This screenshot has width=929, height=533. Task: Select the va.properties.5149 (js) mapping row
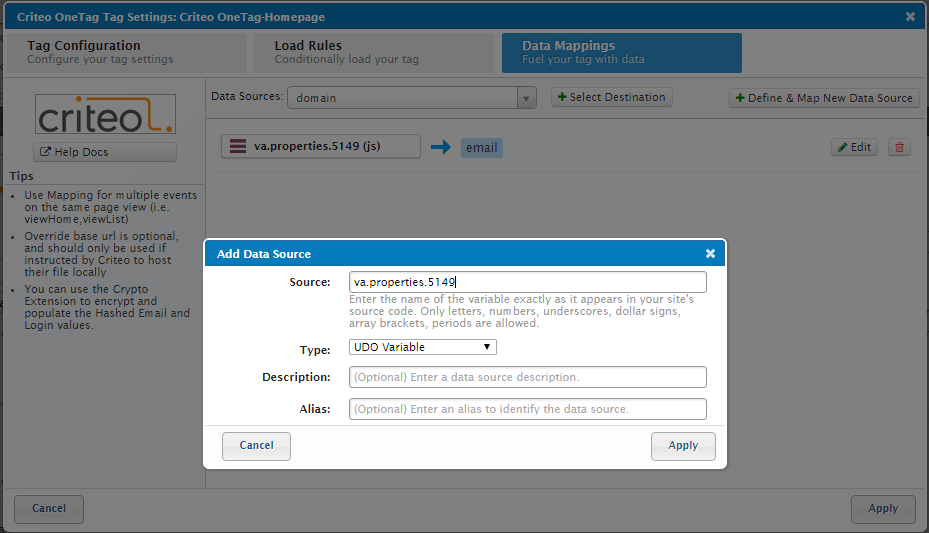pyautogui.click(x=321, y=146)
